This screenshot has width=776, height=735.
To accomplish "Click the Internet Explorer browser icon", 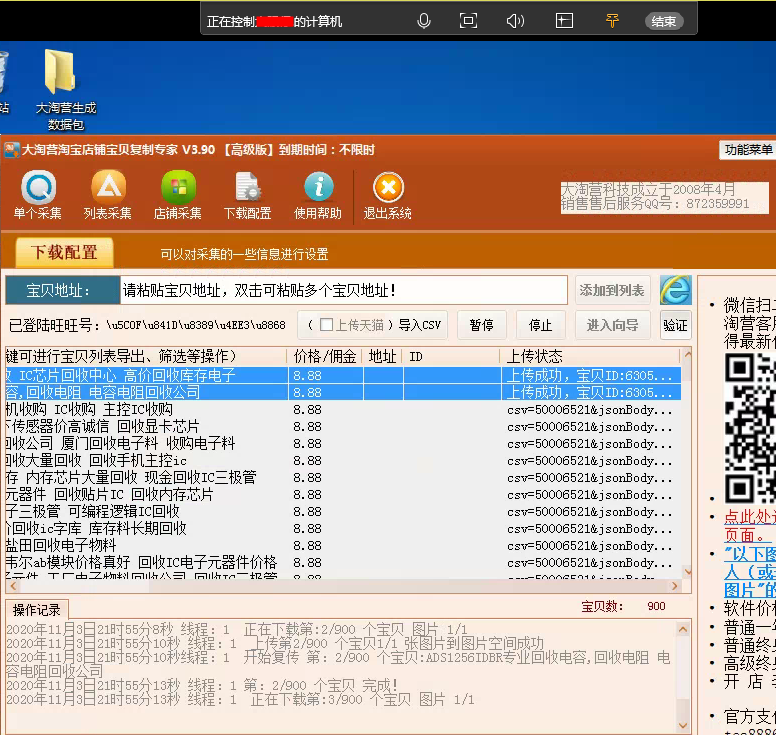I will [676, 290].
